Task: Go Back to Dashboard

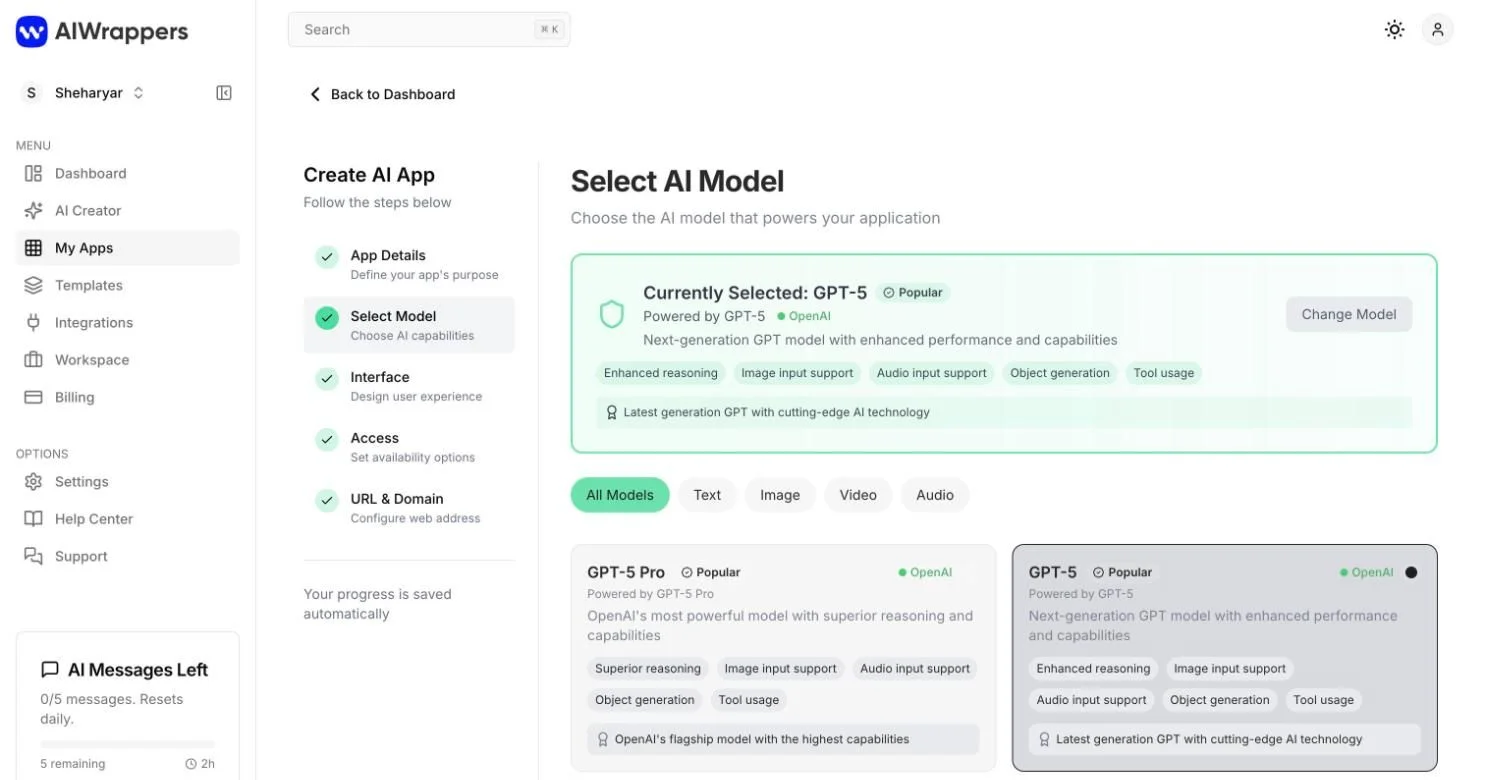Action: tap(382, 94)
